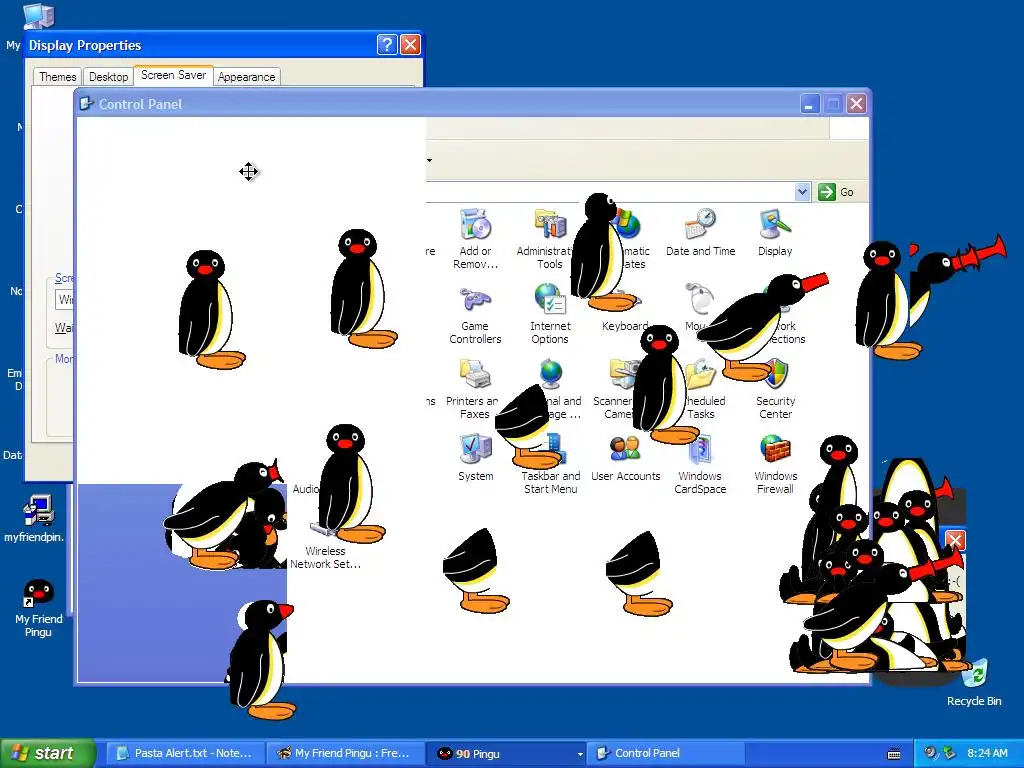Viewport: 1024px width, 768px height.
Task: Switch to the Desktop tab
Action: tap(108, 76)
